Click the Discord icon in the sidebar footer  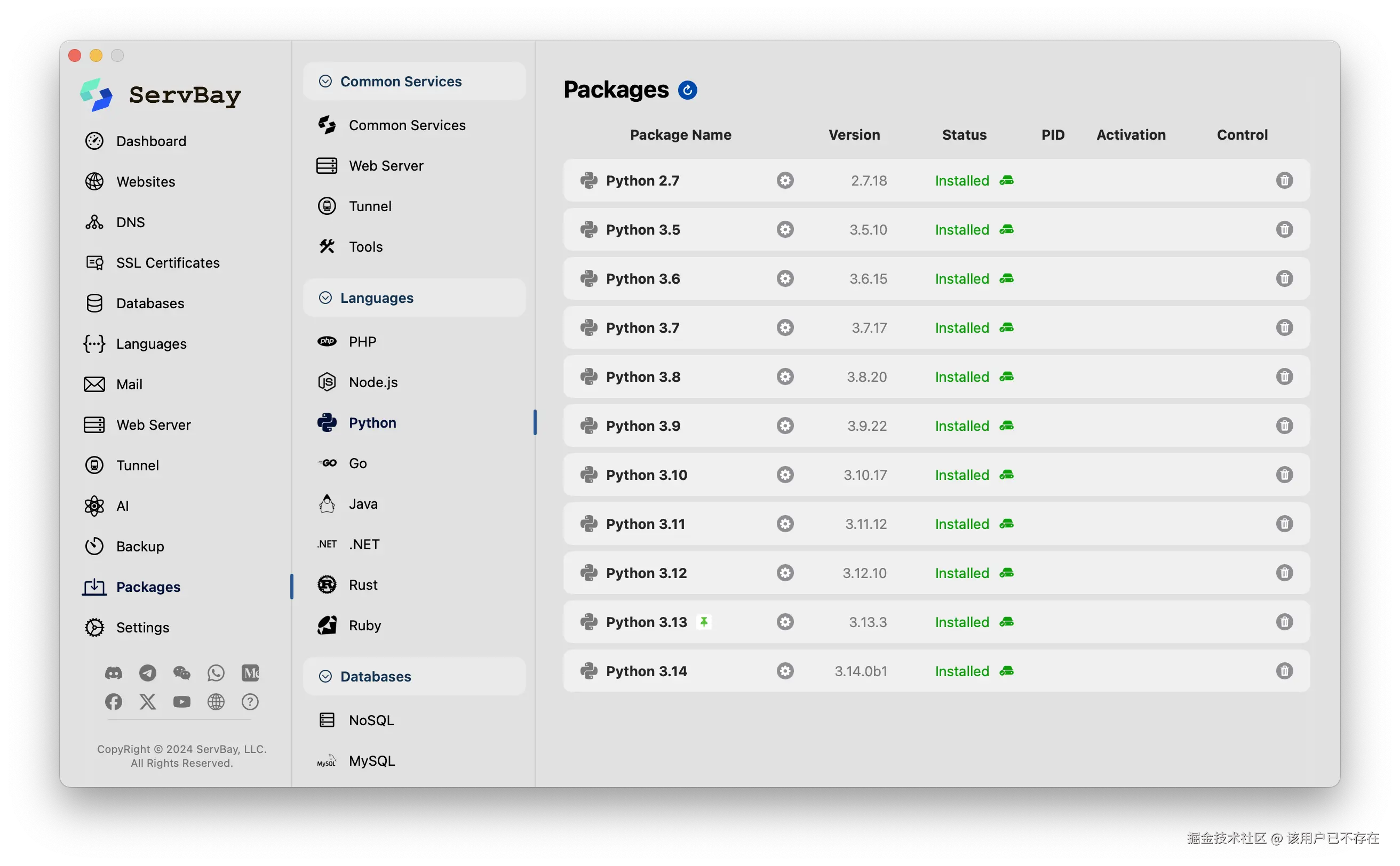pyautogui.click(x=114, y=673)
